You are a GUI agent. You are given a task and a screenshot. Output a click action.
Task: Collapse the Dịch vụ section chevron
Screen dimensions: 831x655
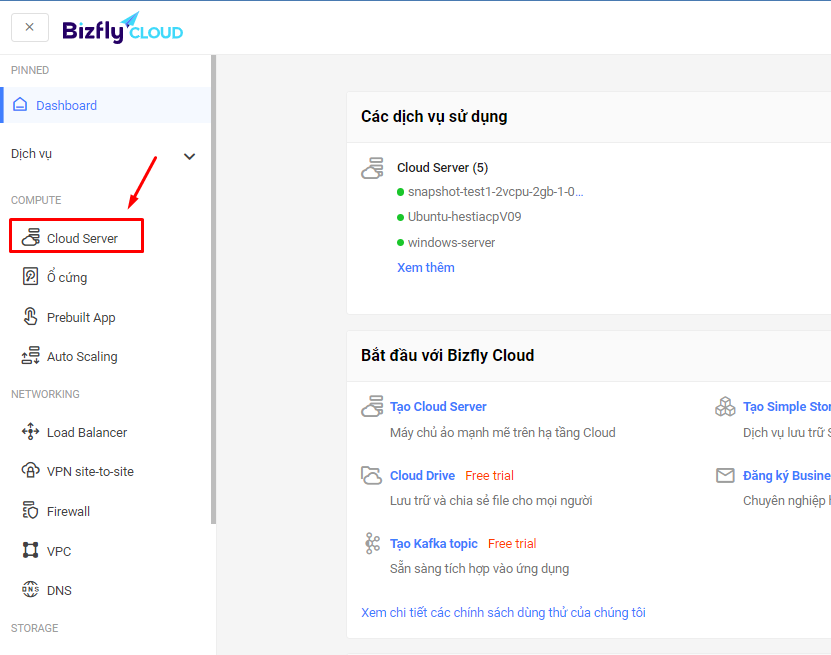189,156
